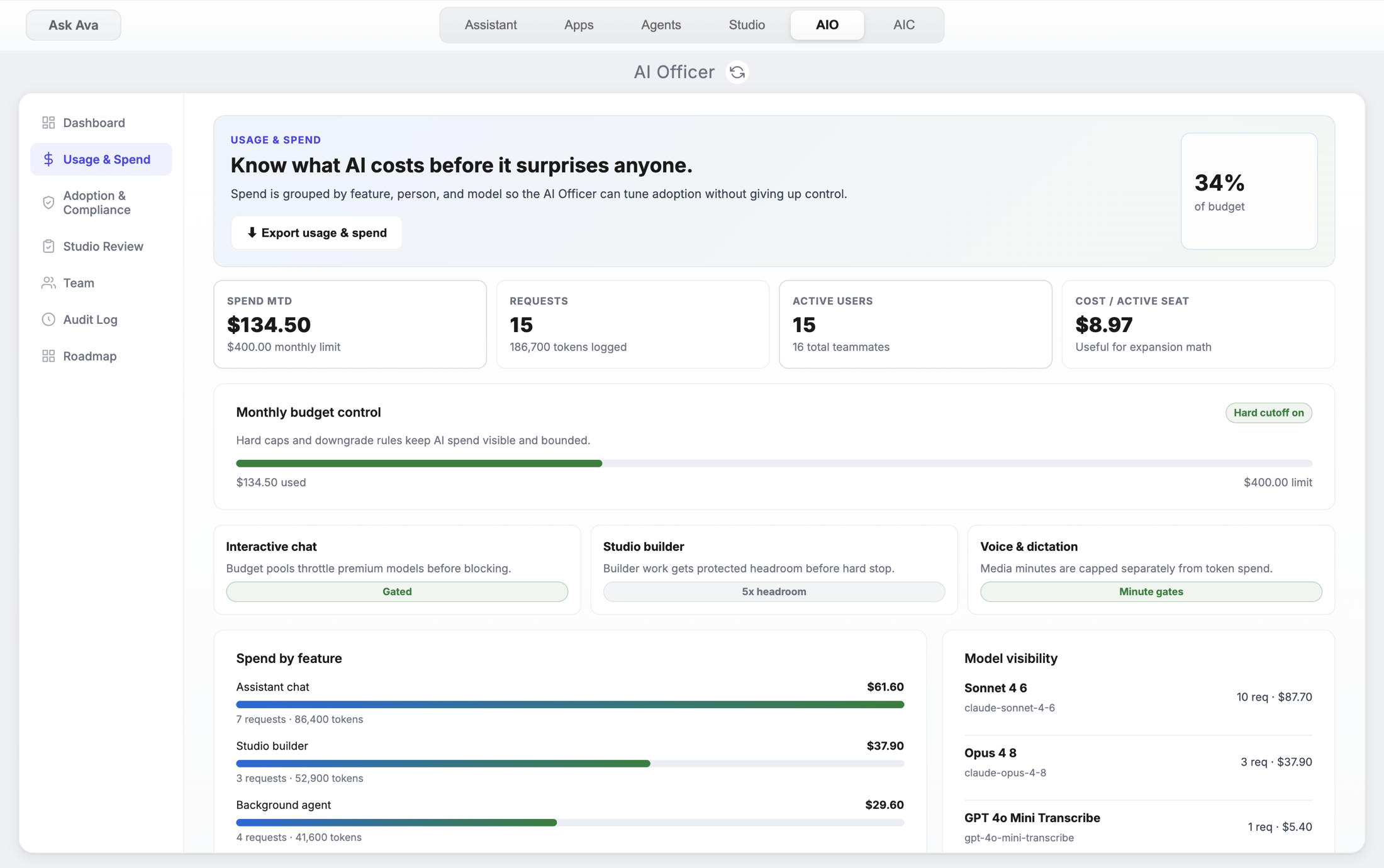Click the dollar sign icon for Usage & Spend
Image resolution: width=1384 pixels, height=868 pixels.
pyautogui.click(x=48, y=159)
